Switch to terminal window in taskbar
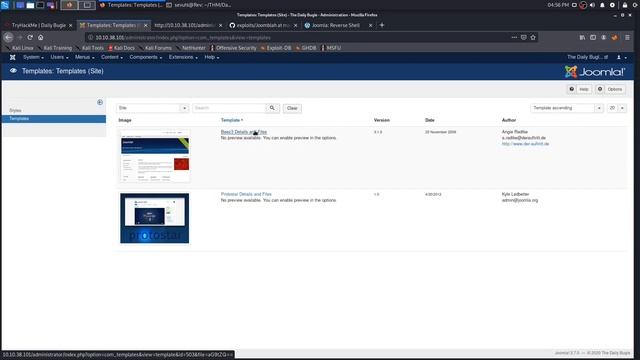Viewport: 640px width, 360px height. [x=199, y=5]
